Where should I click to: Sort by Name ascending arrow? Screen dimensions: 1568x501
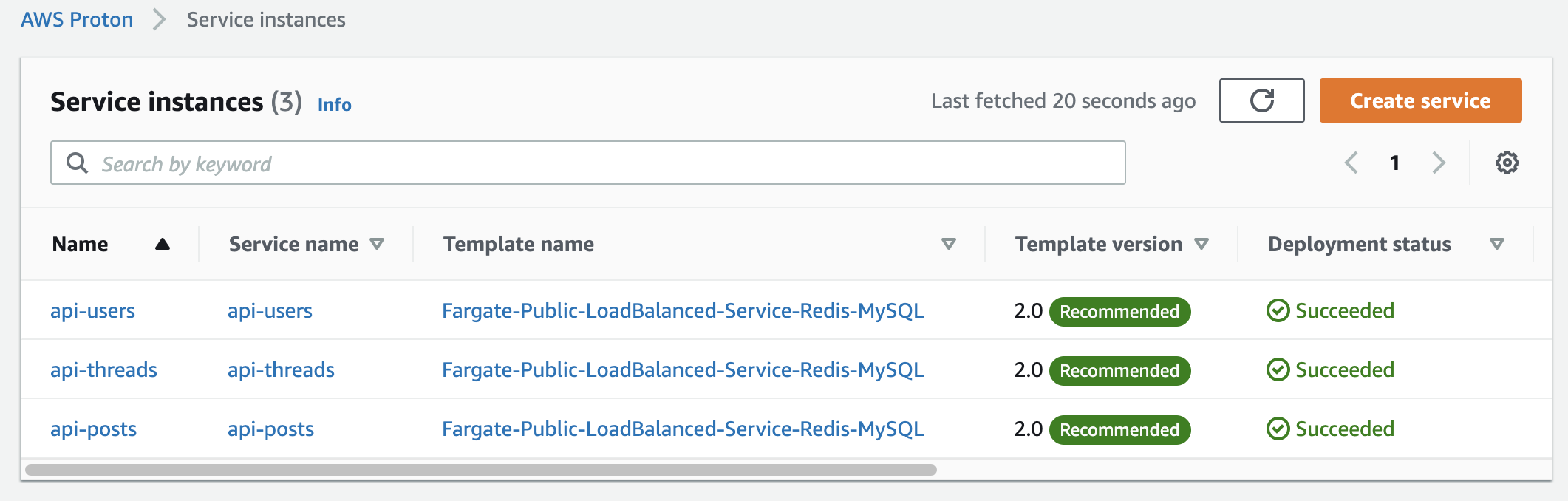(x=163, y=245)
